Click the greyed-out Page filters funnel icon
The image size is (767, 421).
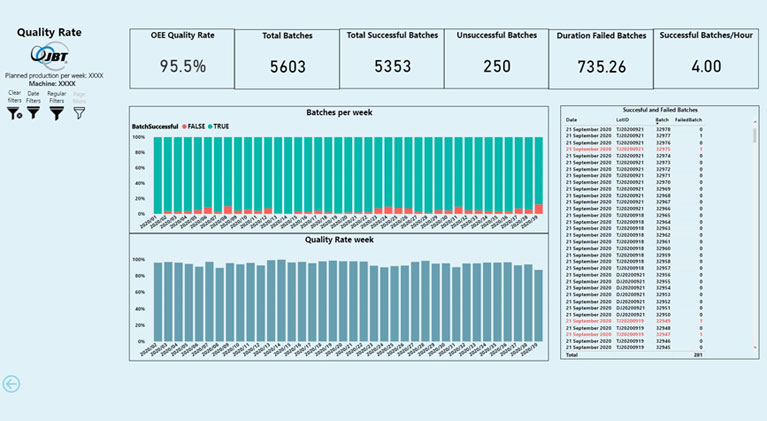[x=79, y=113]
